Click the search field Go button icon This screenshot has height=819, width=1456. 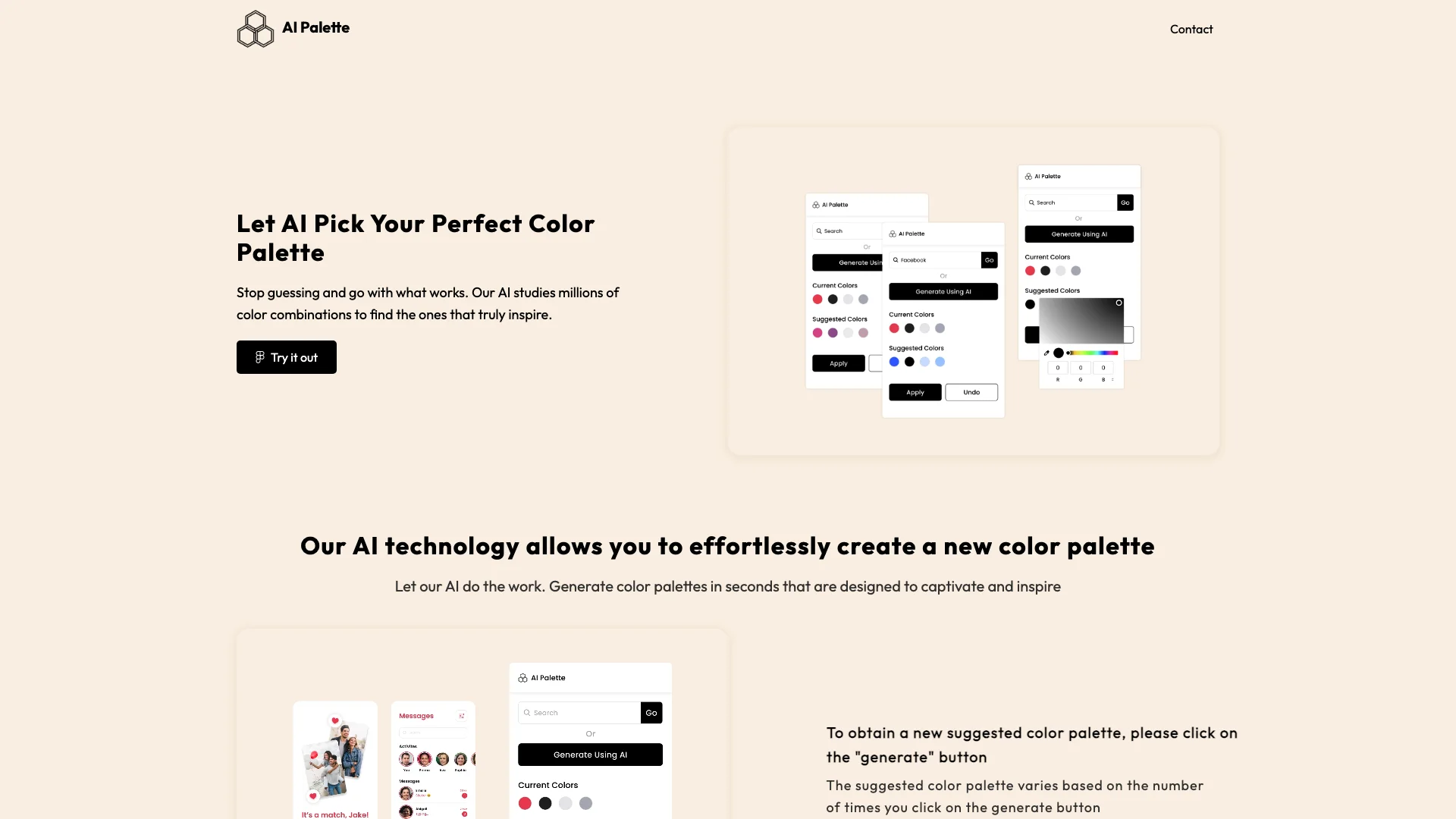[651, 713]
